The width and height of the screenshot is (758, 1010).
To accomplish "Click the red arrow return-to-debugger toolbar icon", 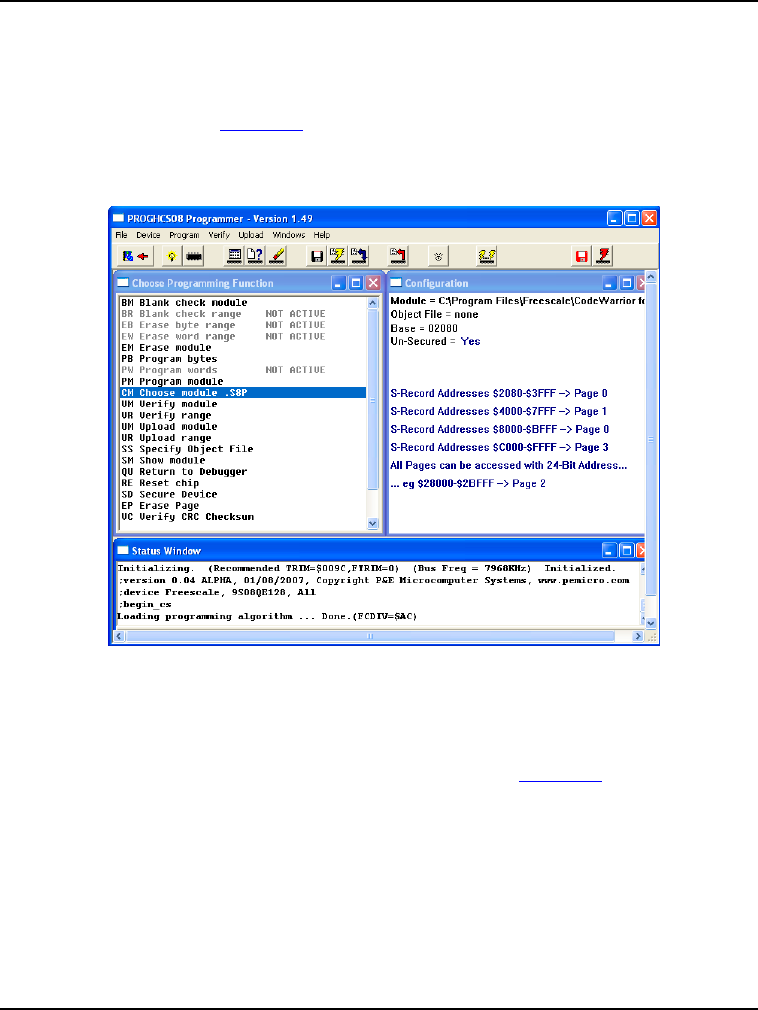I will click(136, 256).
